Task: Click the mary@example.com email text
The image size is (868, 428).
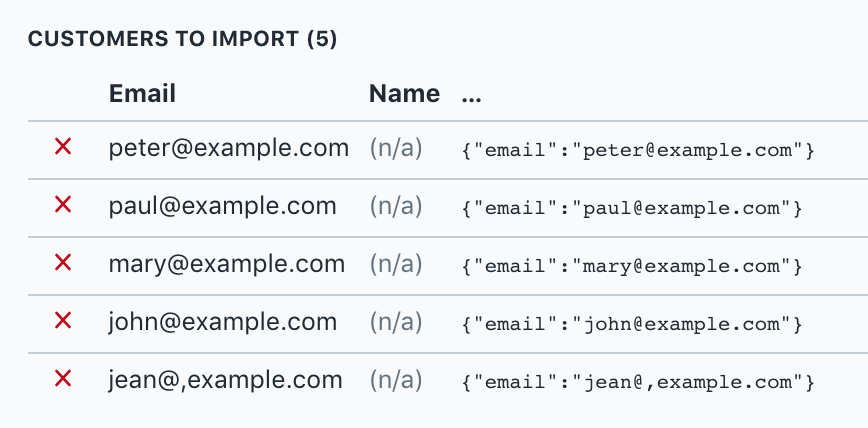Action: [227, 264]
